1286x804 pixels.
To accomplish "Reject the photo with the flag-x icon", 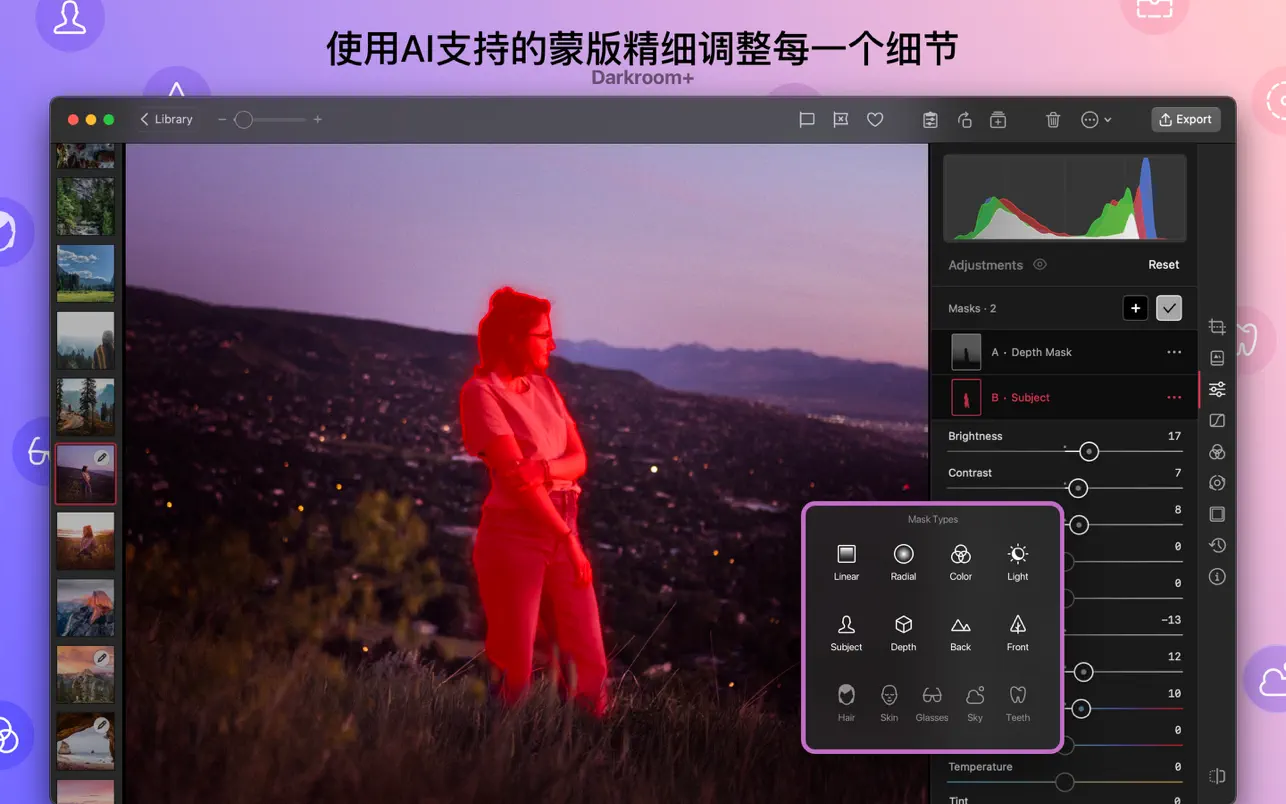I will pos(840,119).
